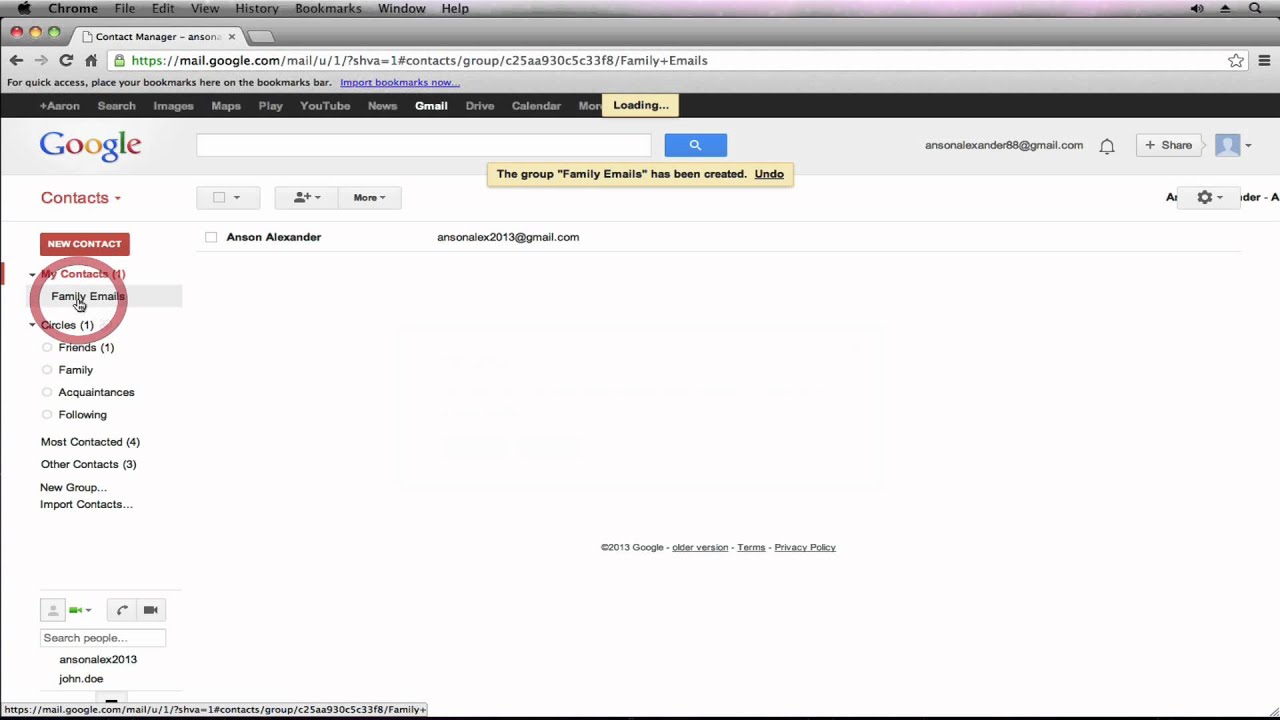Open the Privacy Policy link
Screen dimensions: 1280x720
[x=805, y=547]
